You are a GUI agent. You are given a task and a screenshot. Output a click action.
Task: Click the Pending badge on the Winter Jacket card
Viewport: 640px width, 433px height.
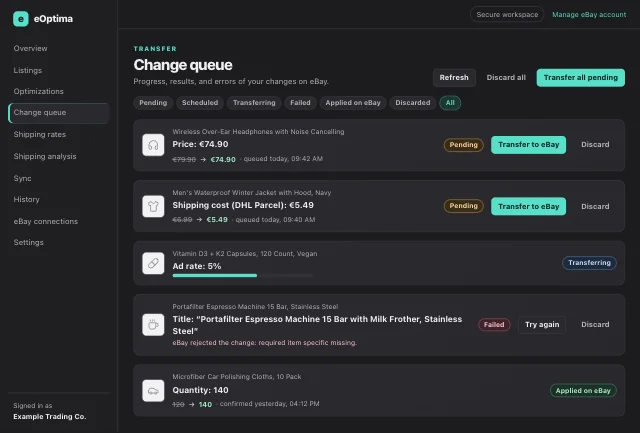tap(464, 206)
